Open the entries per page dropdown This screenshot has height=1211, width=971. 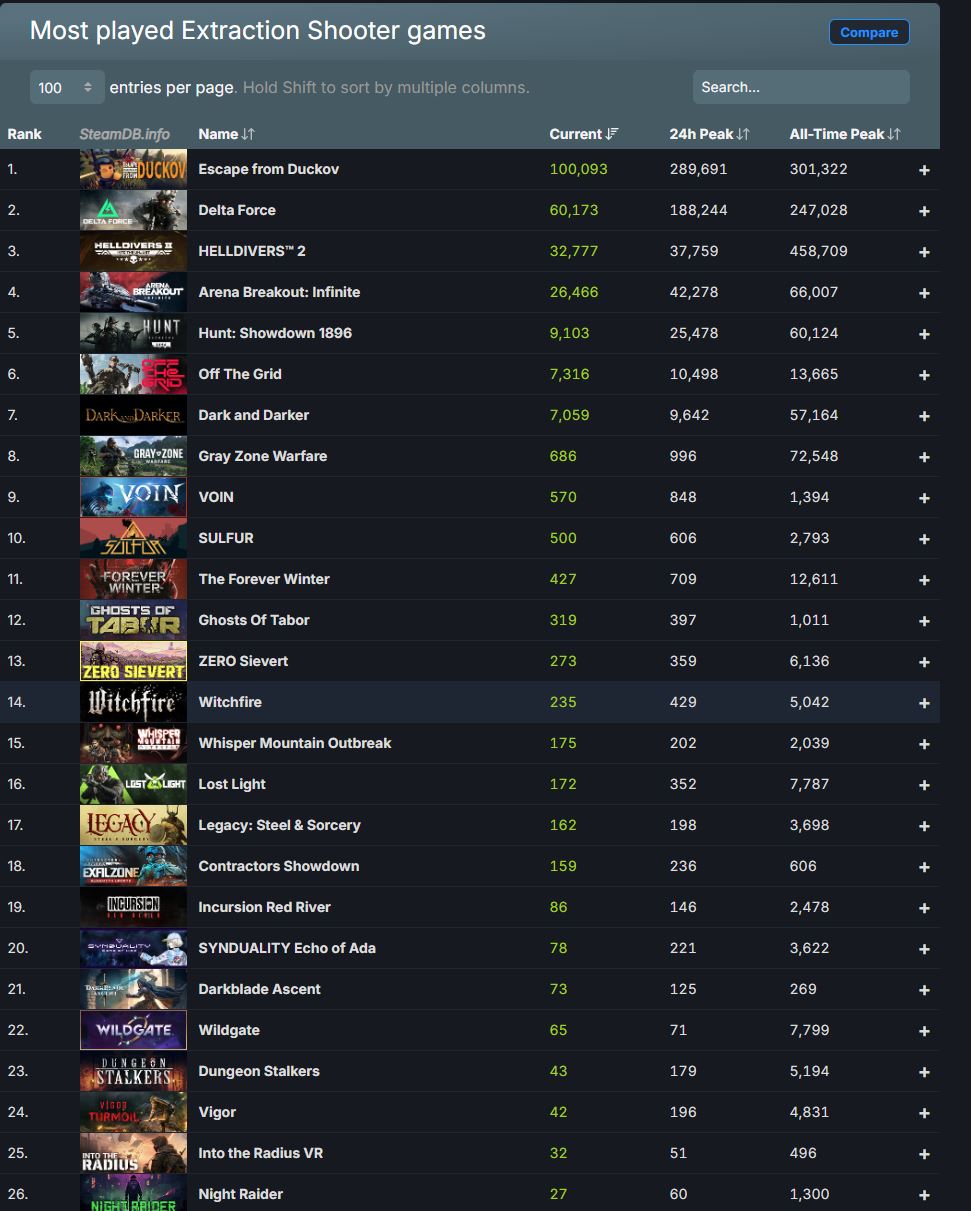click(67, 87)
